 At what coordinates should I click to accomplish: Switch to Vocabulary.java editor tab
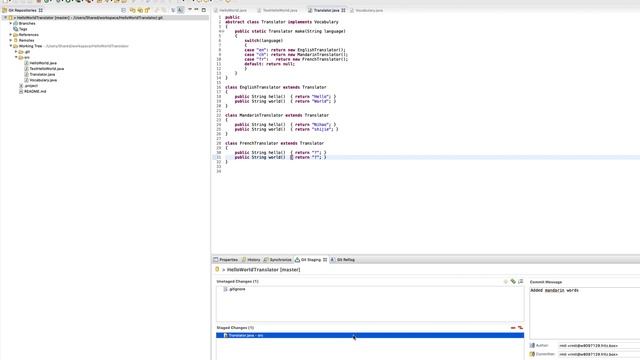click(367, 10)
